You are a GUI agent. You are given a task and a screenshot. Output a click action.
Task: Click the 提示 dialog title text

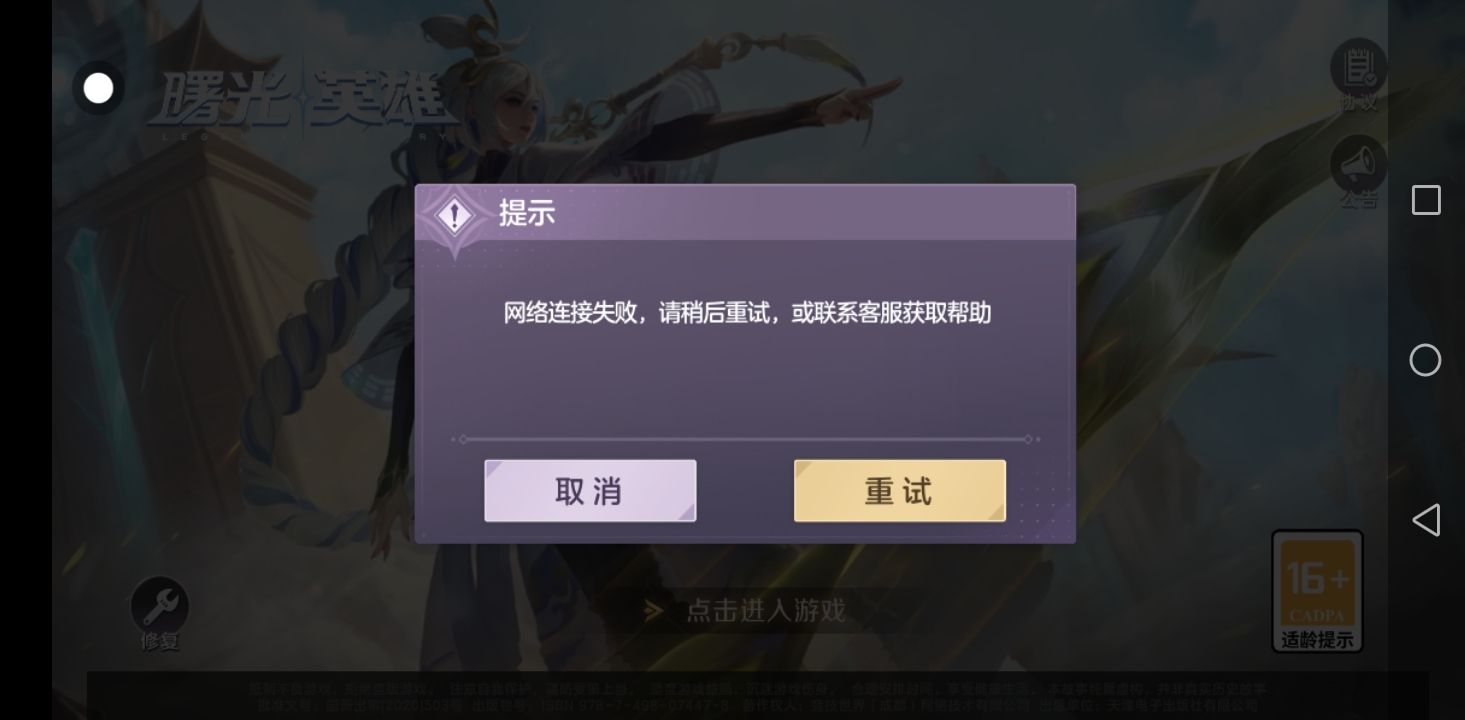[527, 213]
